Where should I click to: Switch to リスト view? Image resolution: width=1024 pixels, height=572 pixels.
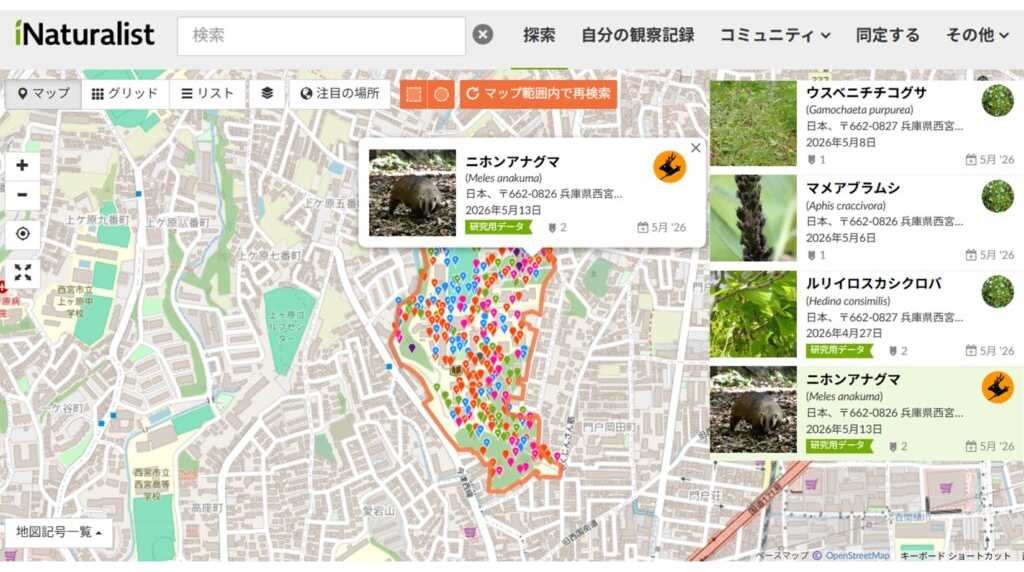point(207,93)
